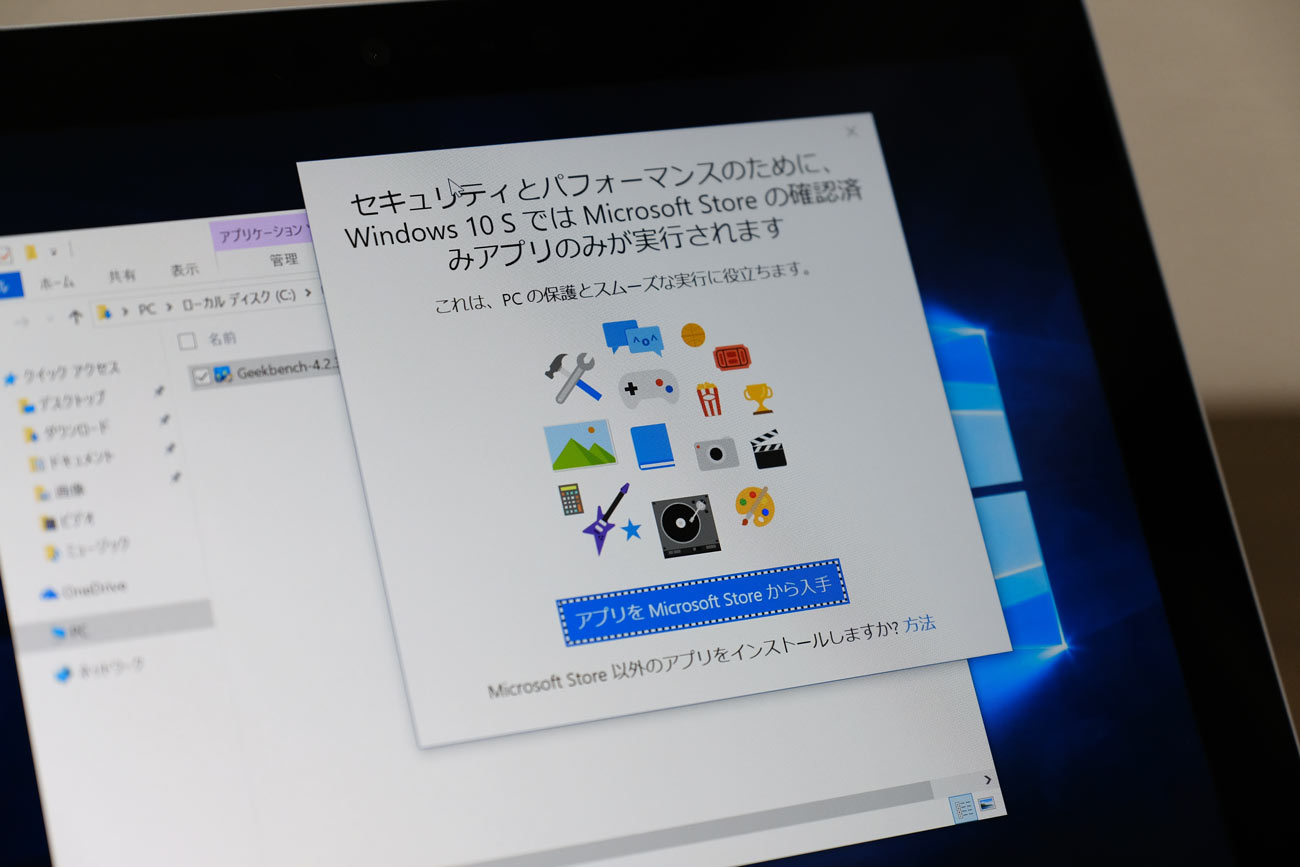The height and width of the screenshot is (867, 1300).
Task: Open the quick access toolbar dropdown arrow
Action: point(53,251)
